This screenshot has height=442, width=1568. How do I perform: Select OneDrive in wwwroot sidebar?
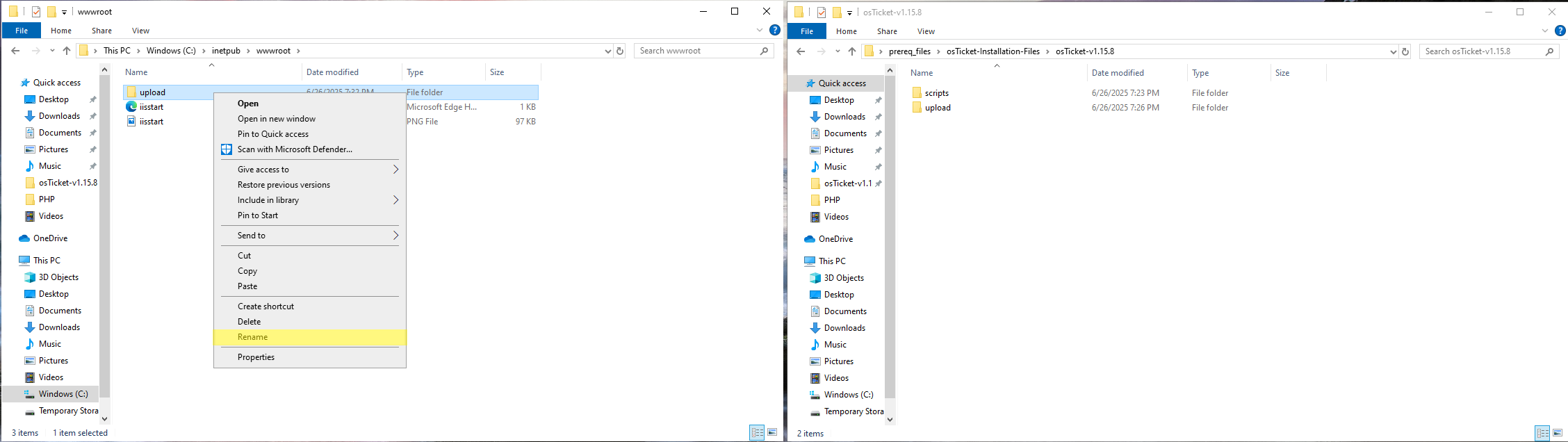click(x=43, y=238)
